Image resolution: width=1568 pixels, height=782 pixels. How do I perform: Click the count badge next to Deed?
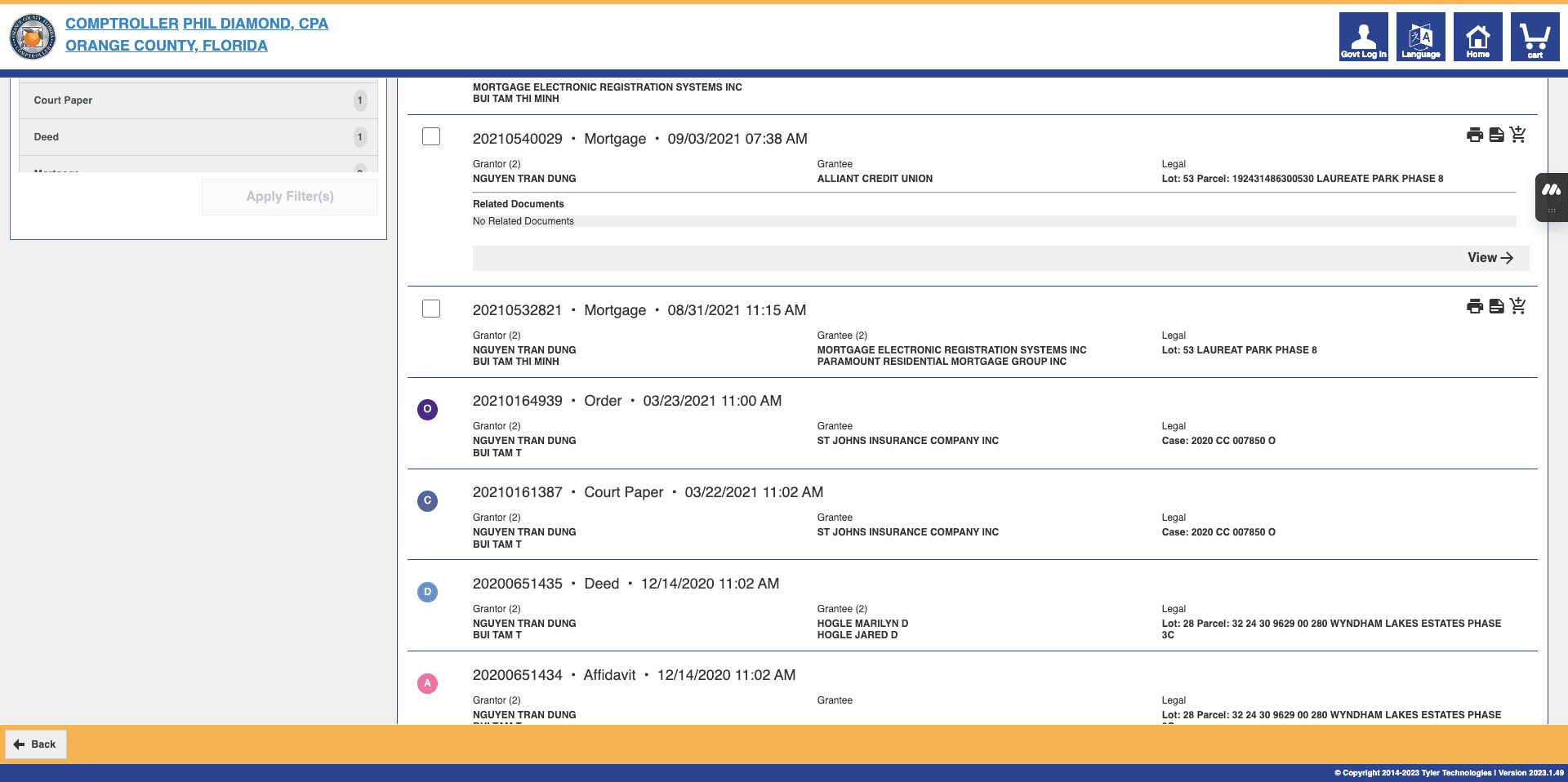tap(360, 137)
